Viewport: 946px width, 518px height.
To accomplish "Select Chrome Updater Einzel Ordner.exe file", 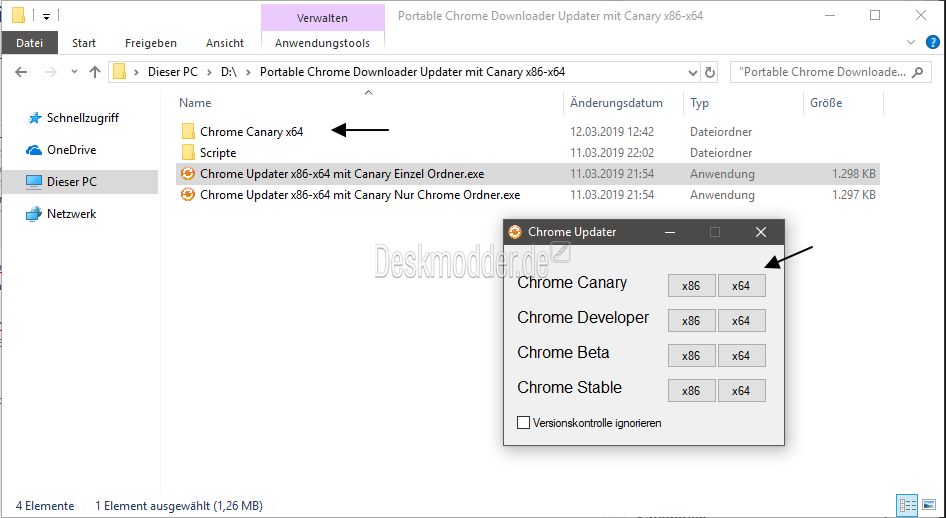I will click(342, 174).
